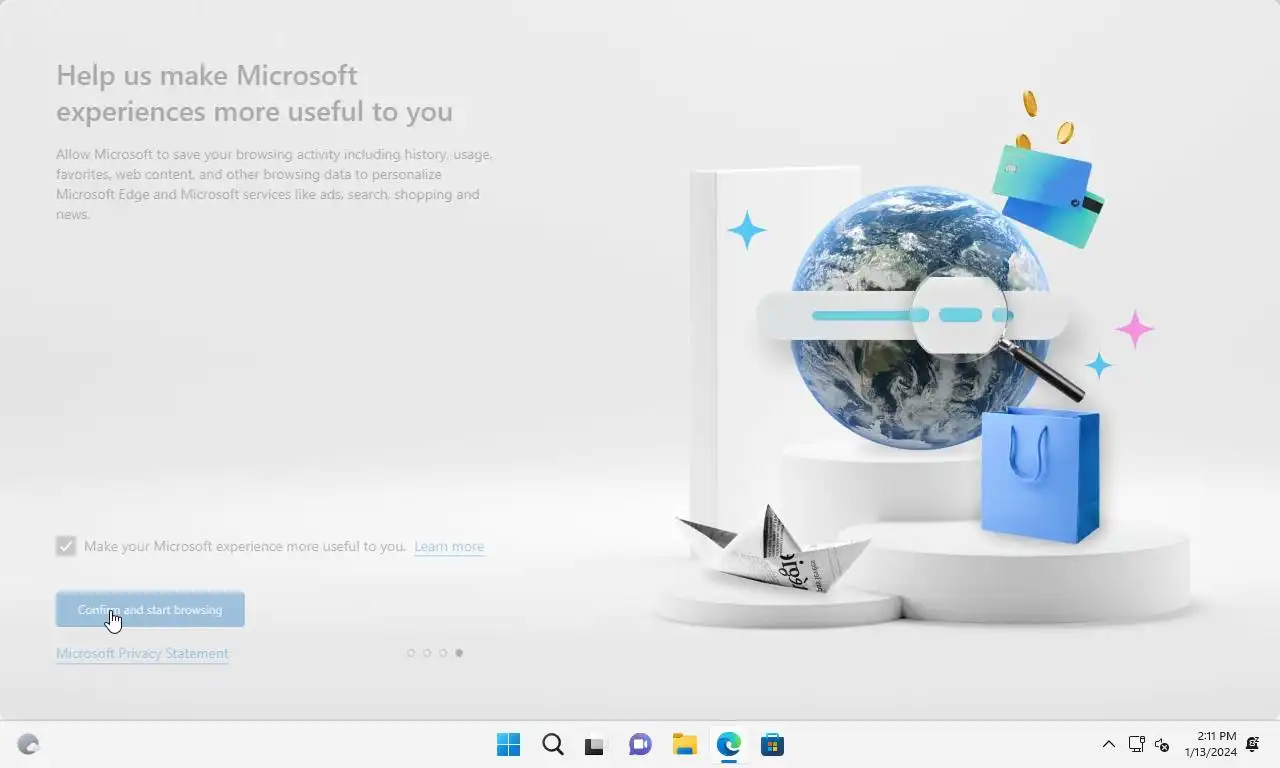Click muted volume tray icon
The width and height of the screenshot is (1280, 768).
click(1162, 745)
